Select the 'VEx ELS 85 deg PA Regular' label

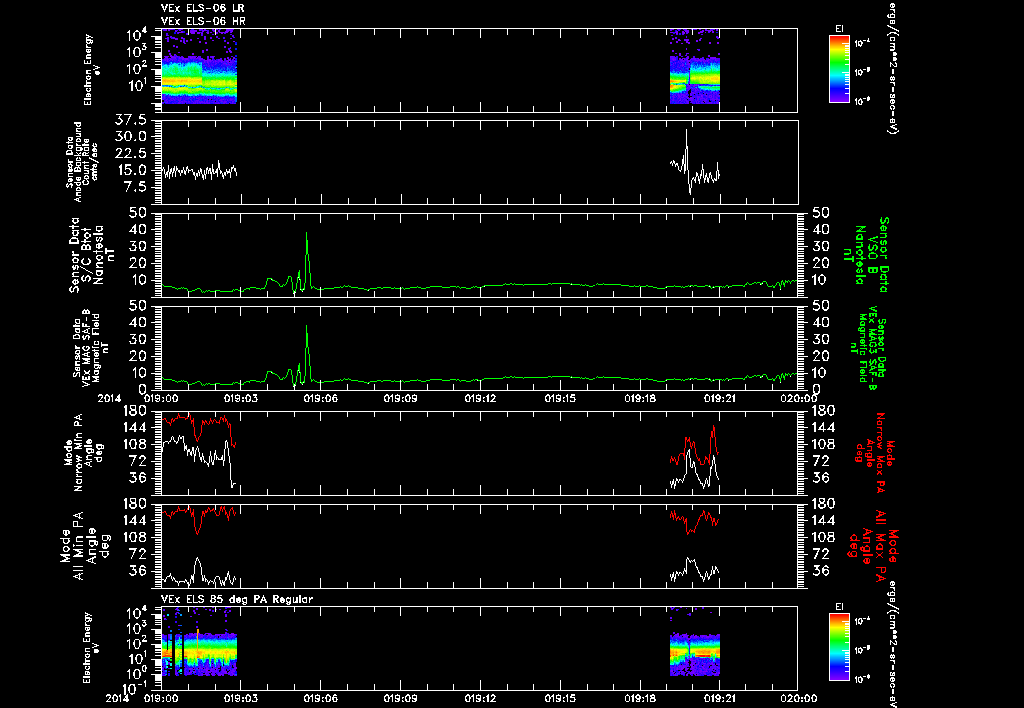coord(236,599)
